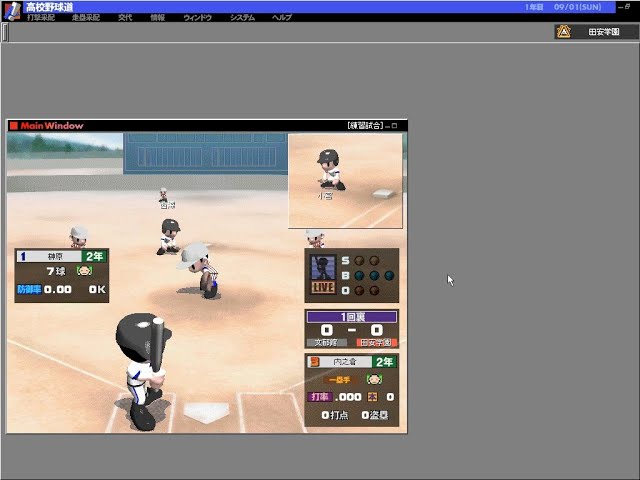
Task: Click pitcher name 榊原
Action: tap(55, 256)
